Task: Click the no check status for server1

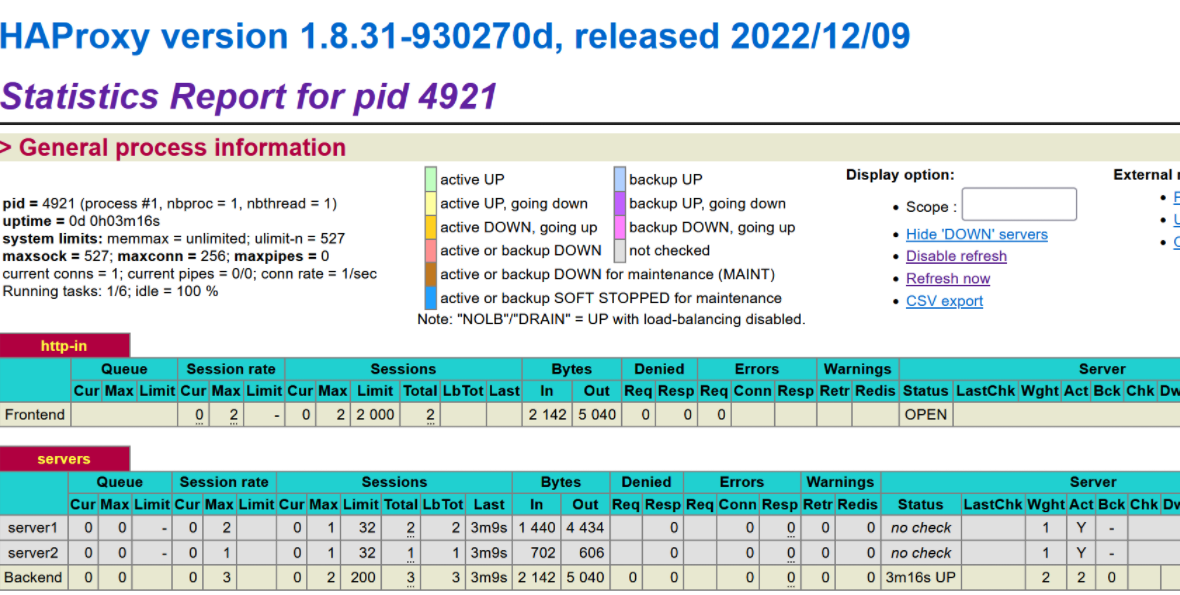Action: click(920, 528)
